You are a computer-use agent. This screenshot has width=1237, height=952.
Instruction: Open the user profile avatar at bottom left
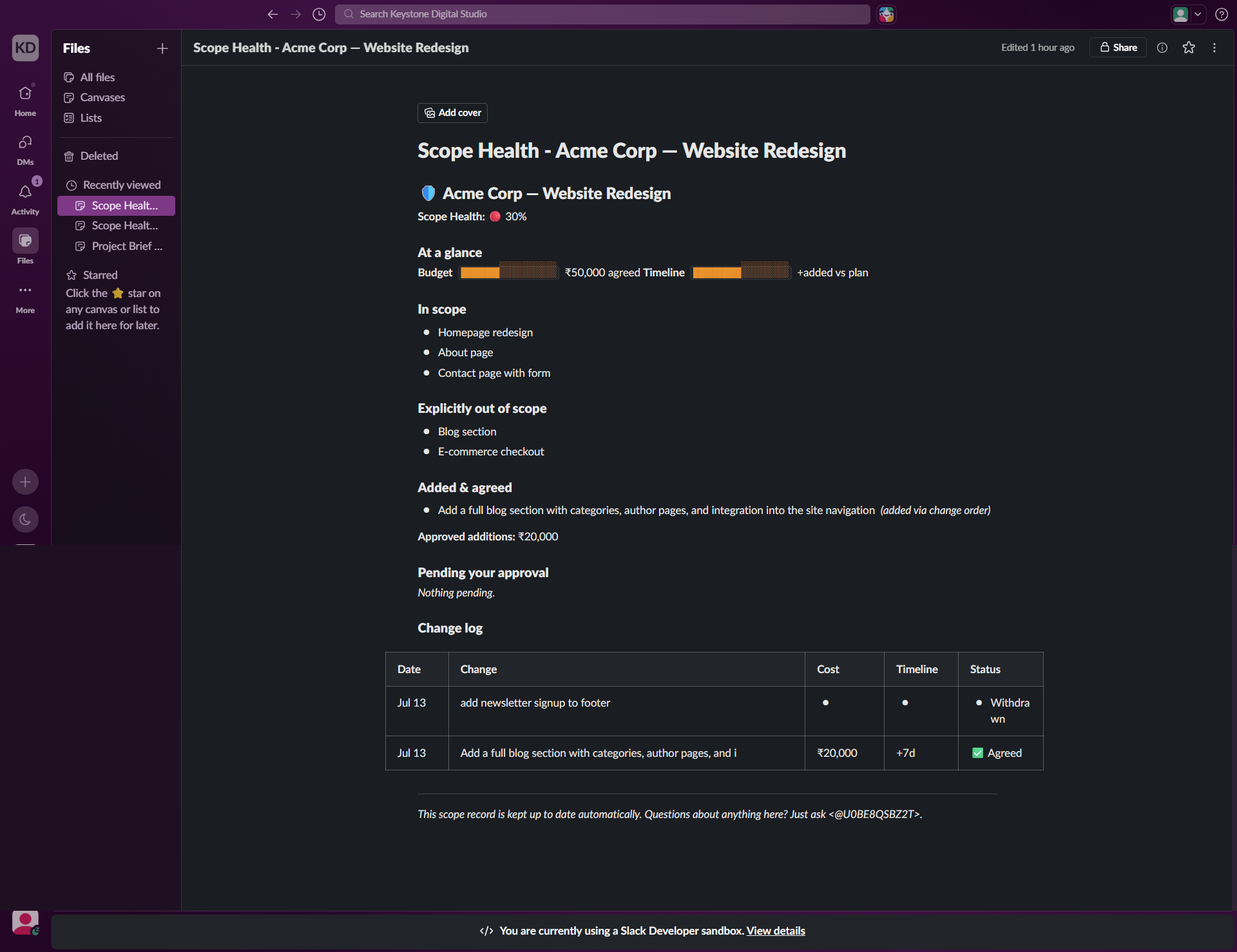coord(25,923)
